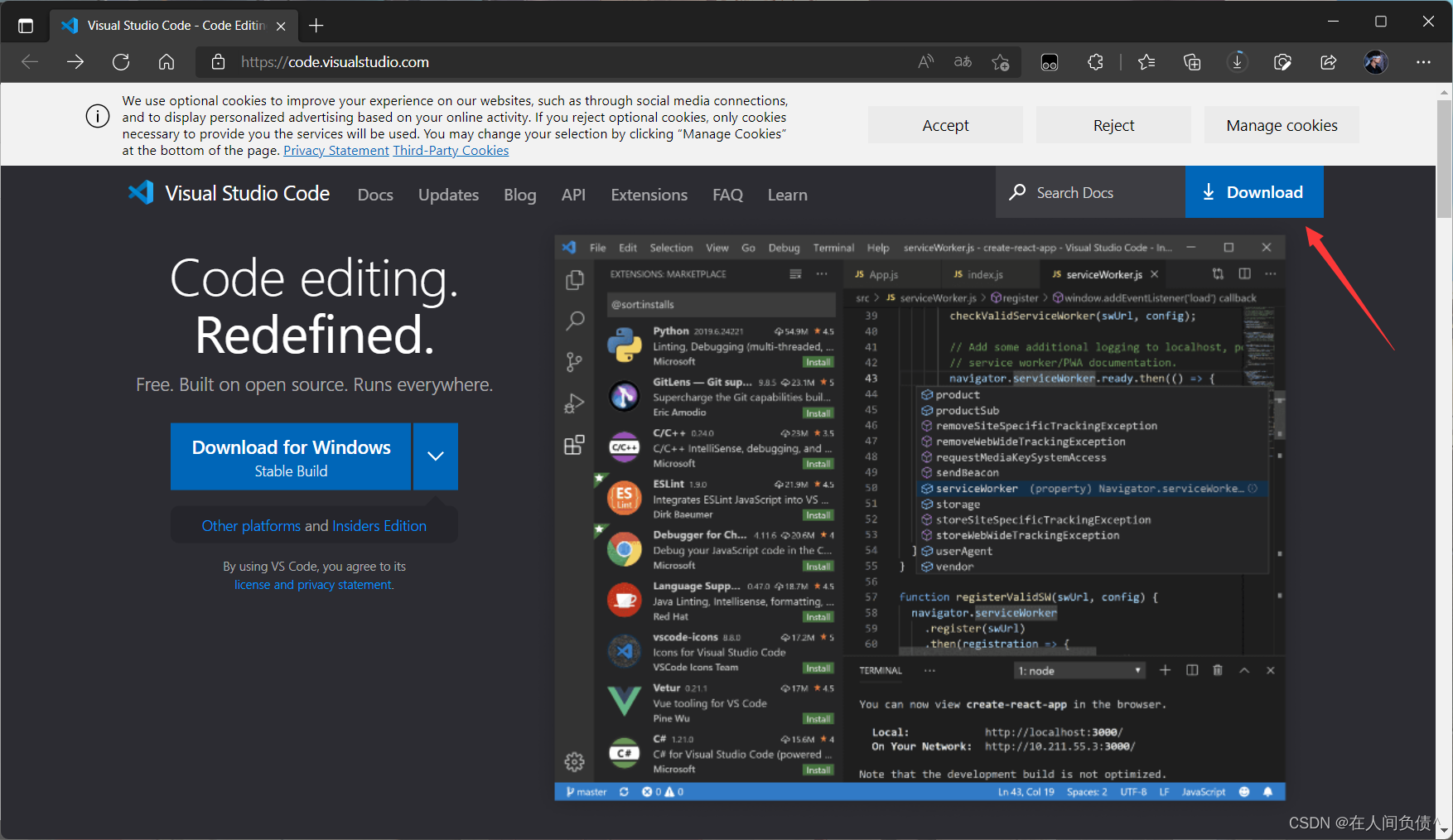This screenshot has height=840, width=1453.
Task: Open read aloud icon in address bar
Action: tap(926, 62)
